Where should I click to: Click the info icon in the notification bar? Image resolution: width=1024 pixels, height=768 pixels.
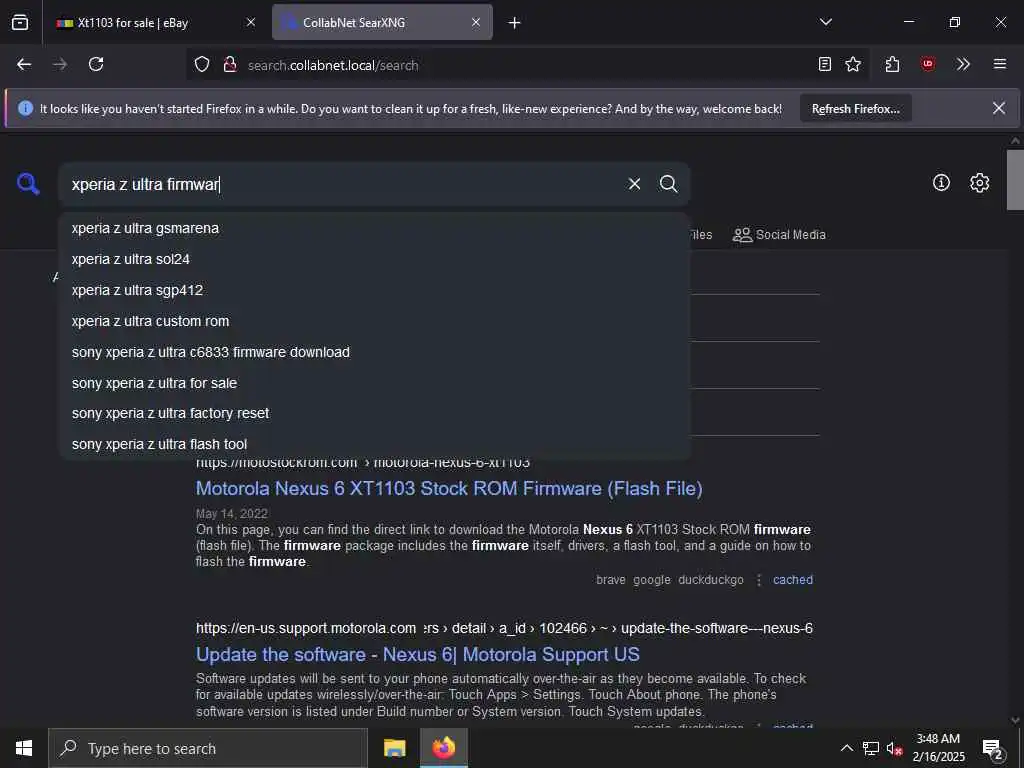tap(25, 108)
